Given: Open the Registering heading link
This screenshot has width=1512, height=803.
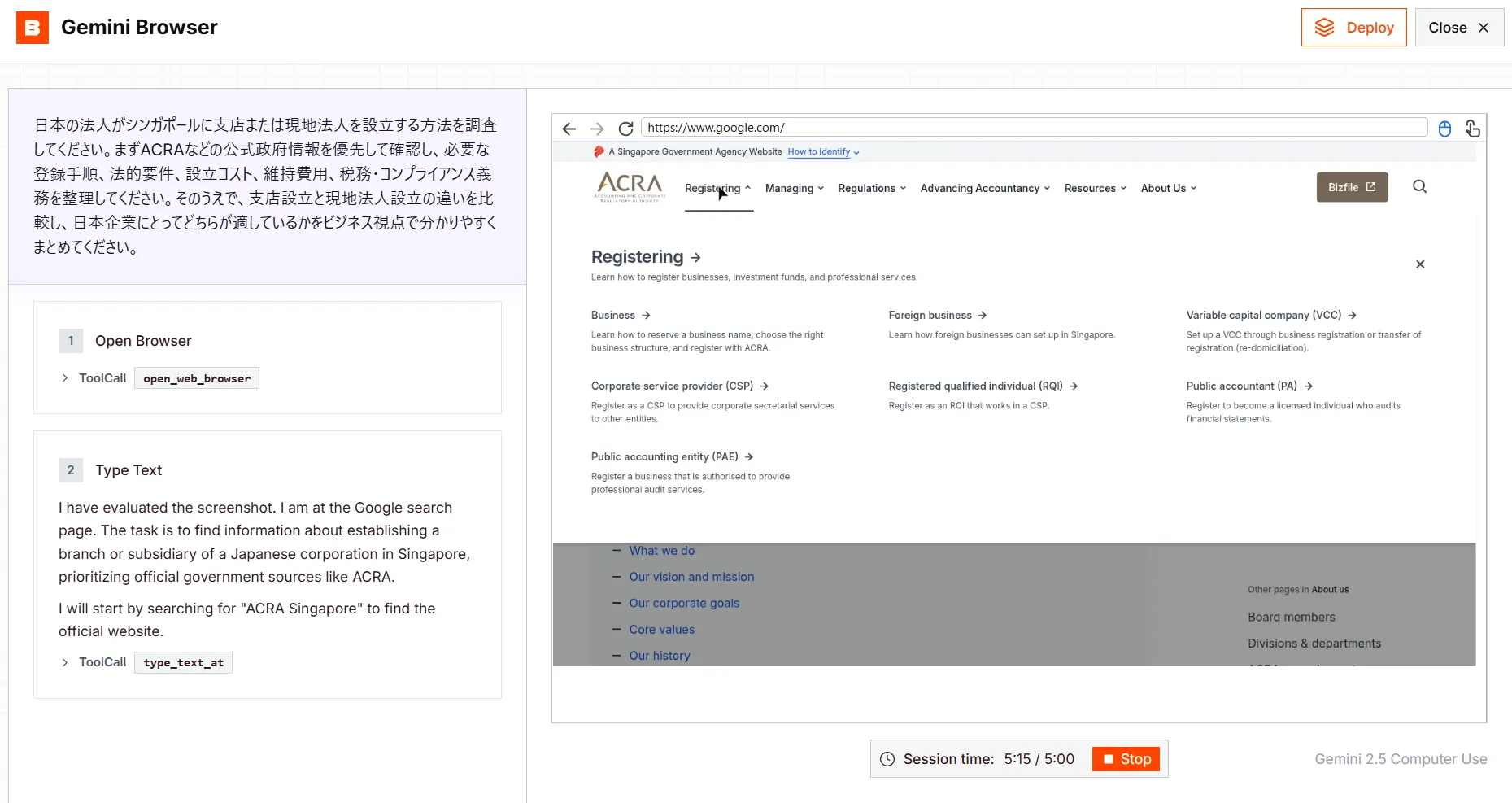Looking at the screenshot, I should coord(646,257).
